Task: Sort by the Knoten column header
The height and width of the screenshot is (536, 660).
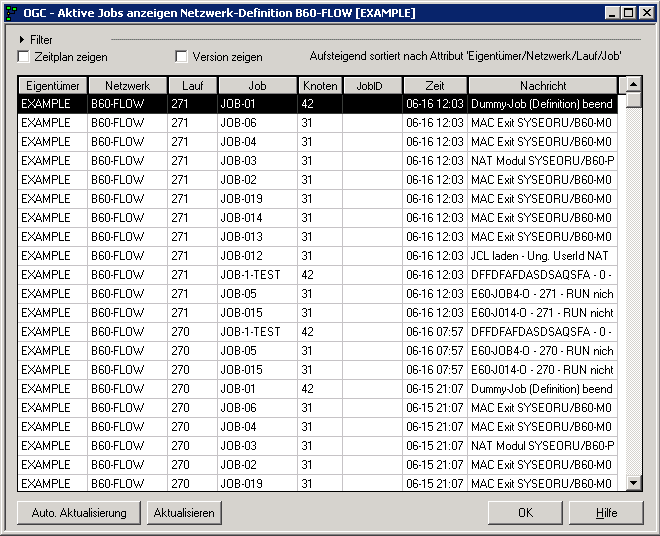Action: coord(320,86)
